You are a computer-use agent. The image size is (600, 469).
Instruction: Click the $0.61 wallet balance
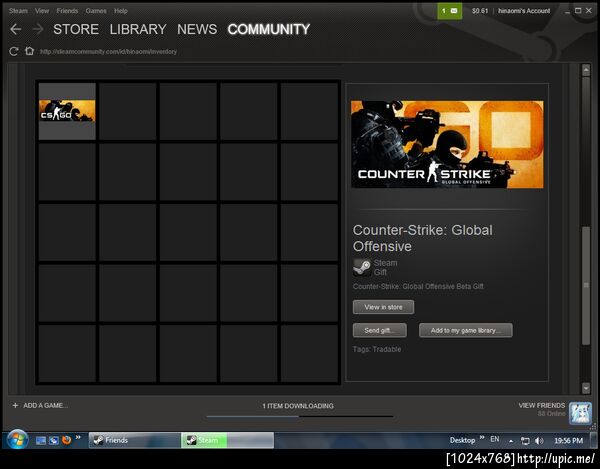[x=480, y=11]
